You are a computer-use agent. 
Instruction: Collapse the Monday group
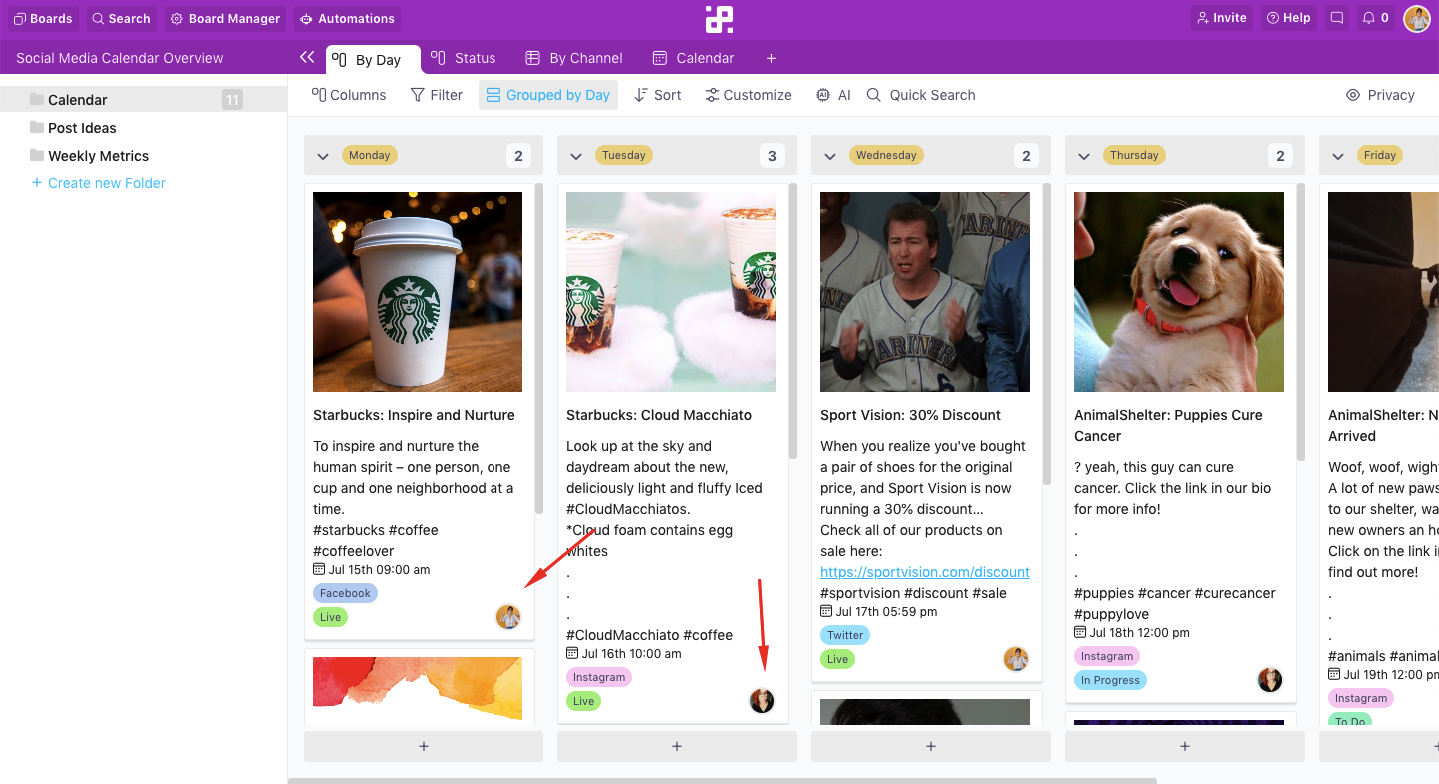coord(322,156)
